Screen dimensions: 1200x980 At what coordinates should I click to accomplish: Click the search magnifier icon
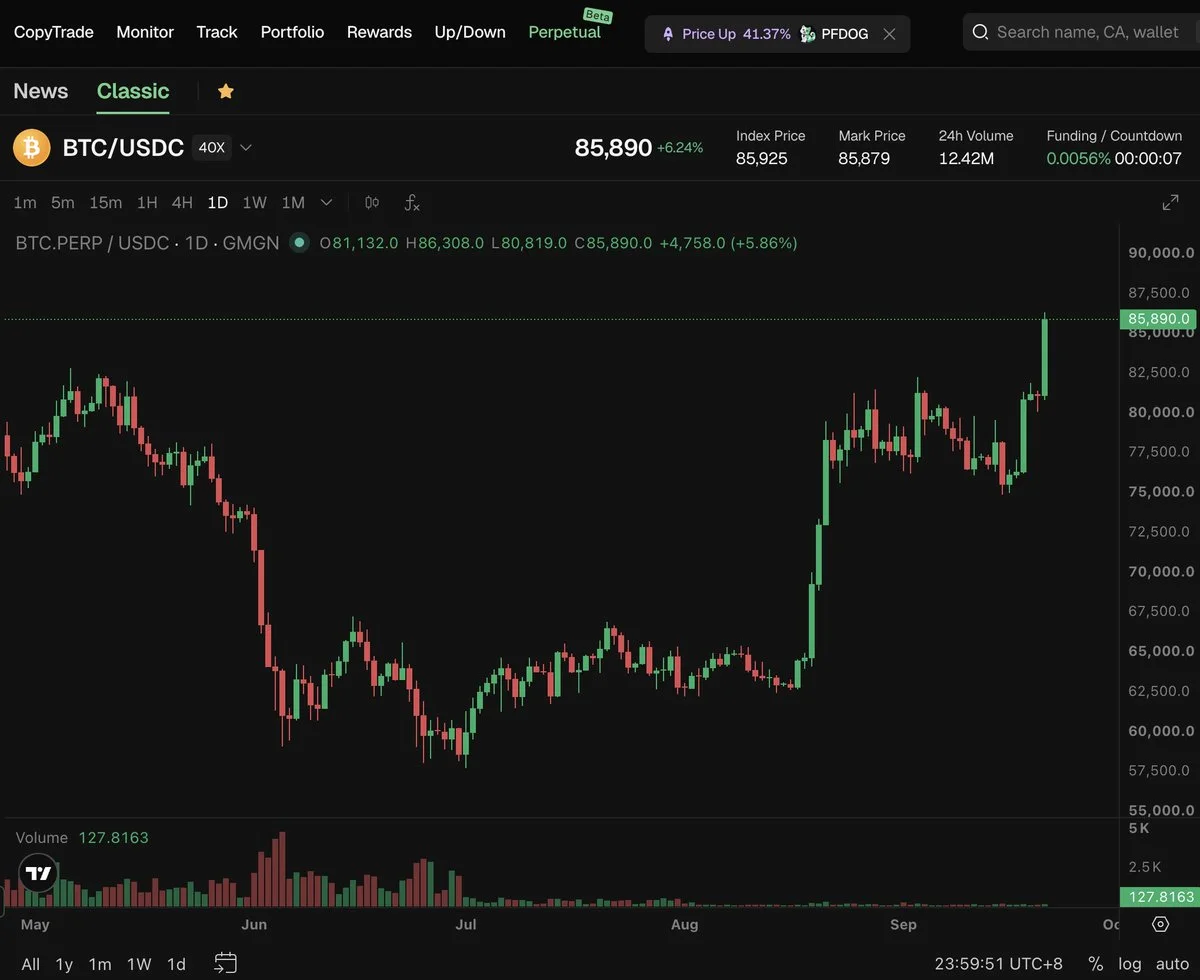pos(980,32)
